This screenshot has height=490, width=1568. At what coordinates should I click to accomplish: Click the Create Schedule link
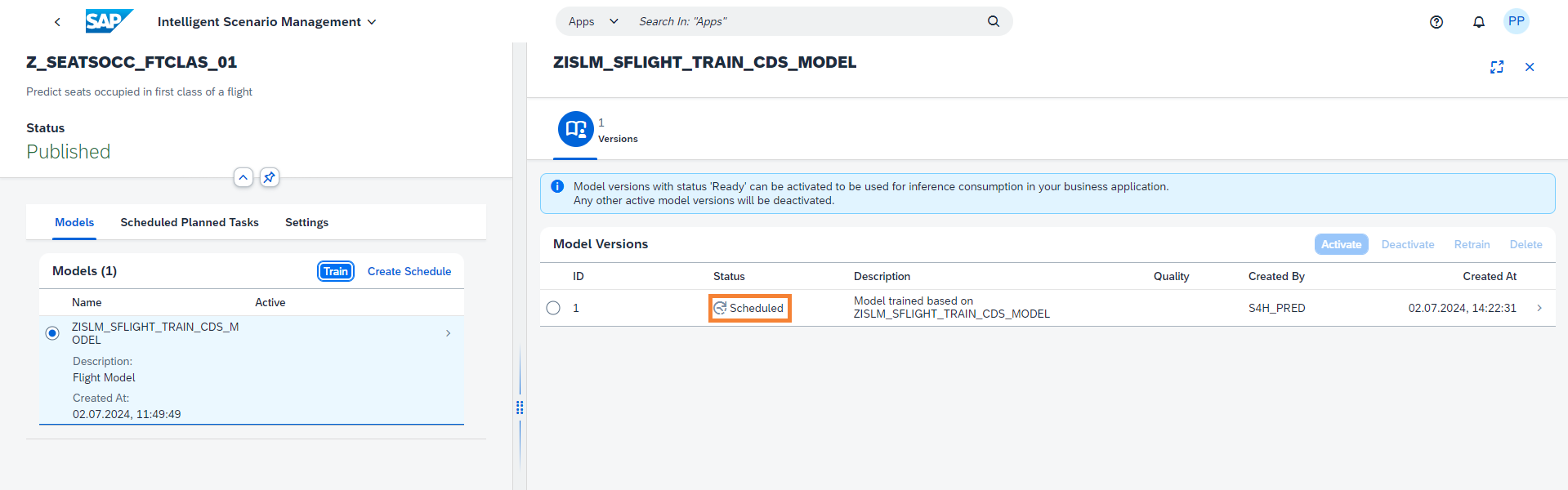click(409, 271)
